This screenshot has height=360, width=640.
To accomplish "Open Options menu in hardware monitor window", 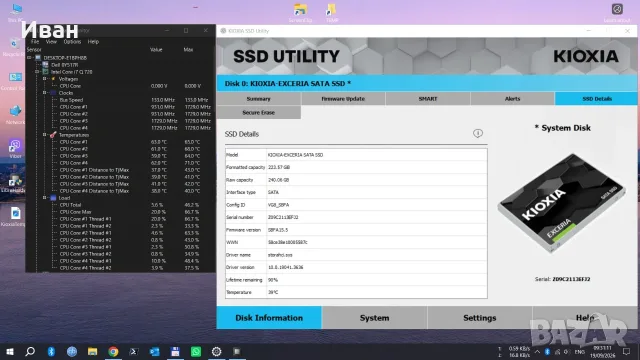I will click(x=72, y=42).
